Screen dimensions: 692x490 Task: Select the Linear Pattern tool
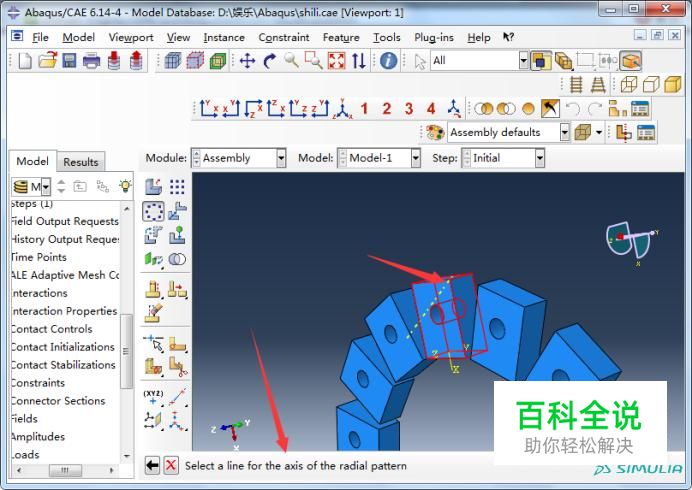coord(177,187)
